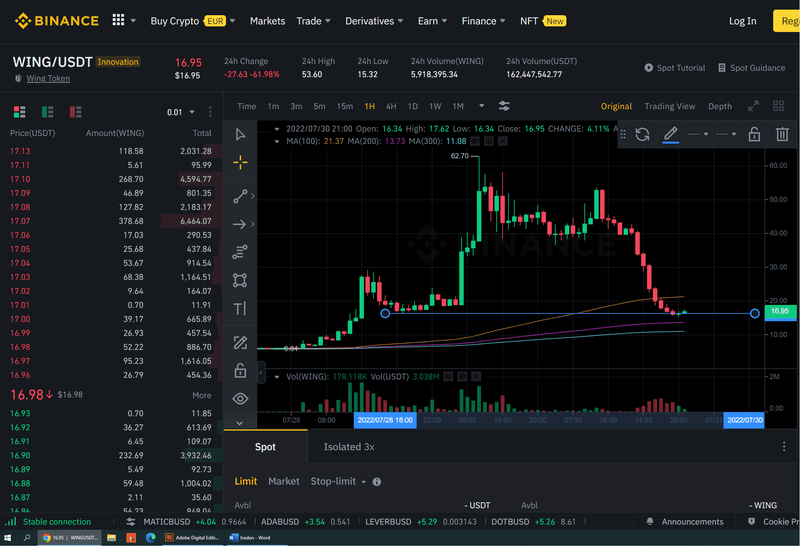Select the arrow ray drawing tool
Viewport: 800px width, 547px height.
240,224
